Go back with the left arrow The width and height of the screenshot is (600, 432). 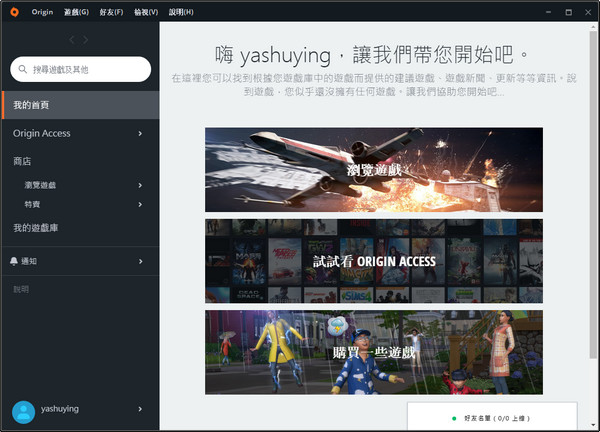tap(70, 39)
